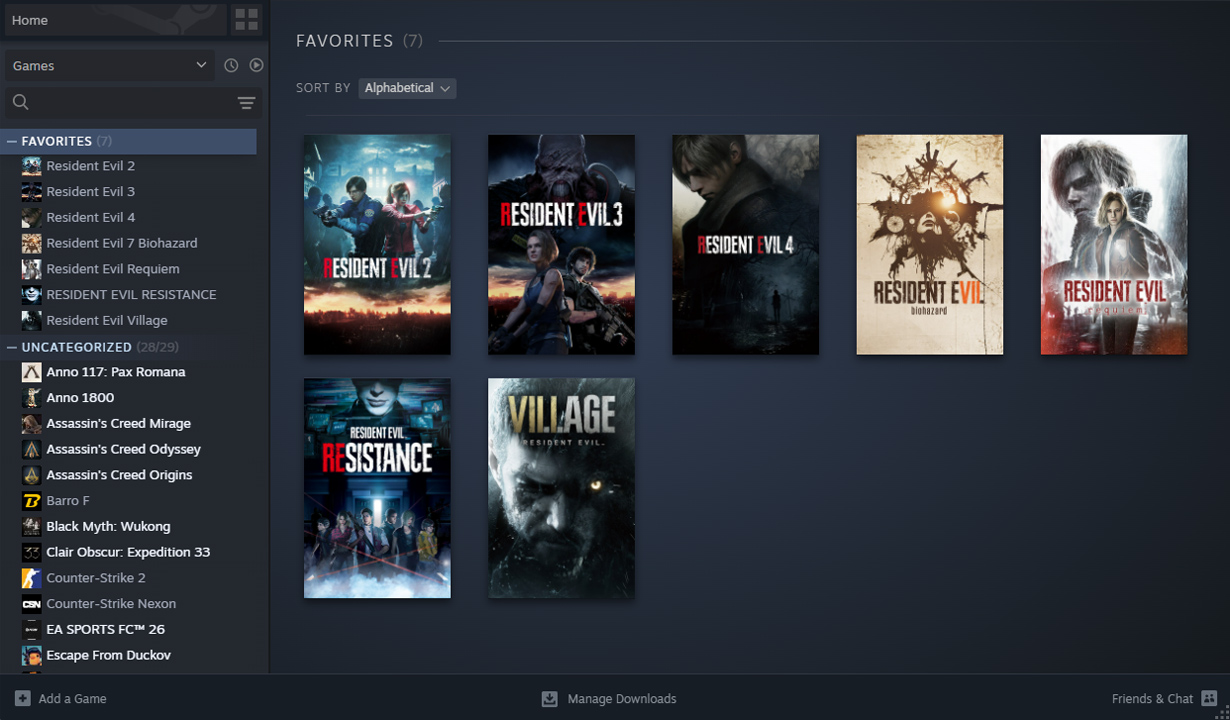The height and width of the screenshot is (720, 1230).
Task: Click the Add a Game plus icon
Action: [22, 698]
